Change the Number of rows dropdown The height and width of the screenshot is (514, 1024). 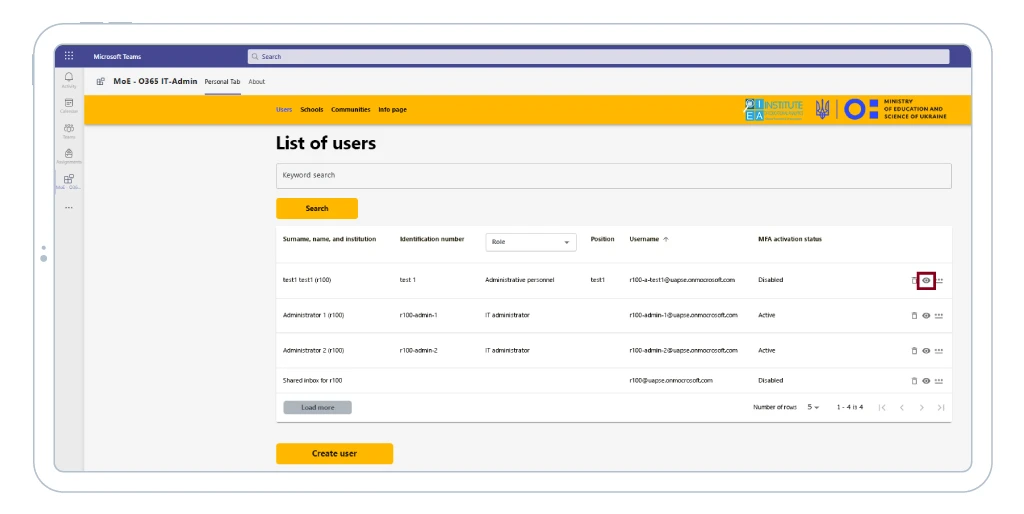(813, 408)
